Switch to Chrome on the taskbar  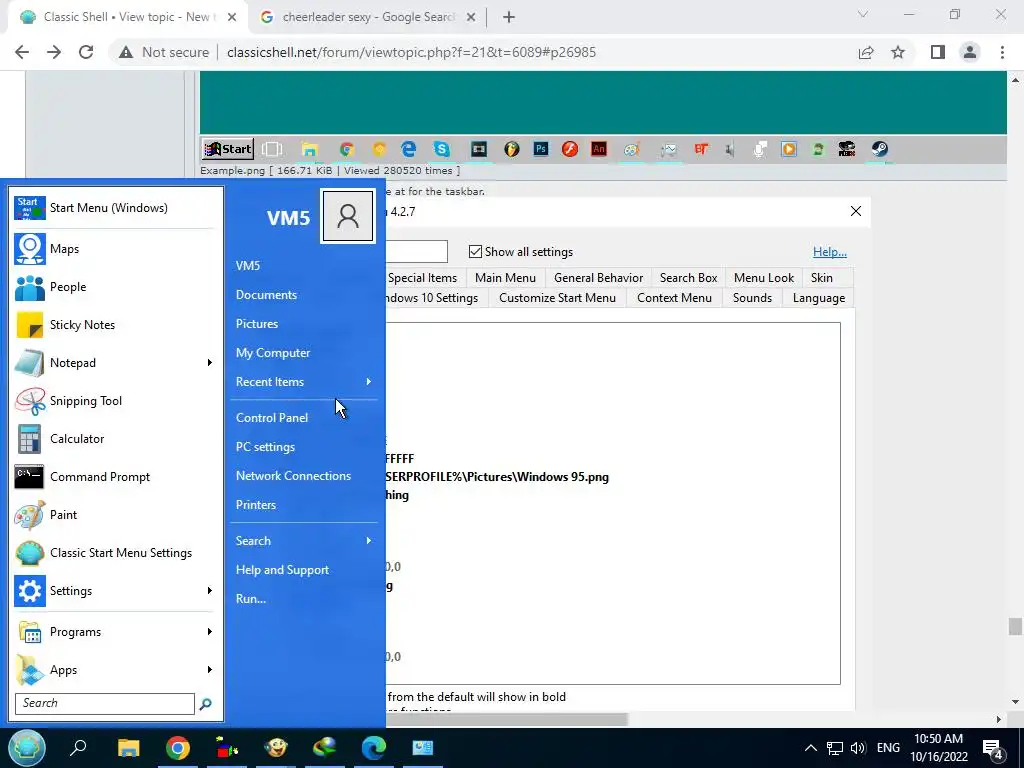(178, 747)
